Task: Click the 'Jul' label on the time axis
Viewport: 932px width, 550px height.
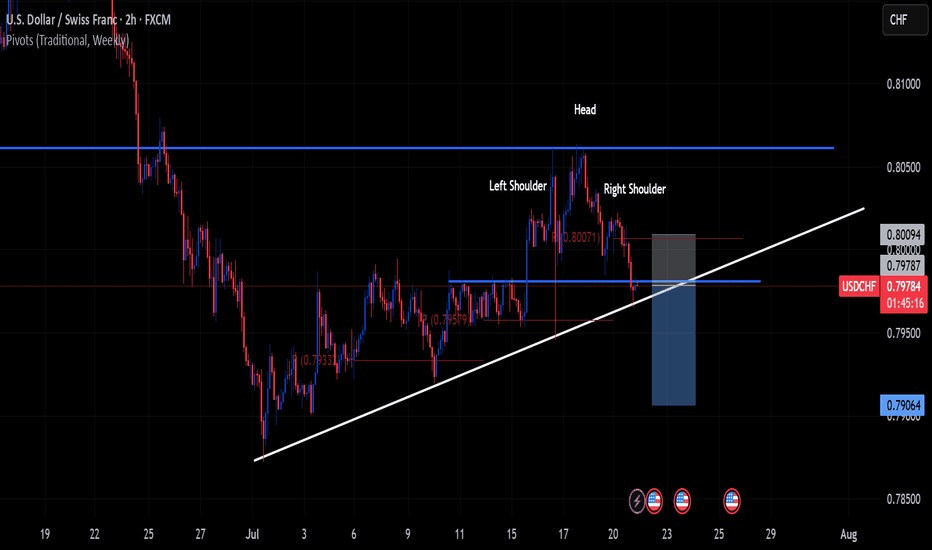Action: click(252, 534)
